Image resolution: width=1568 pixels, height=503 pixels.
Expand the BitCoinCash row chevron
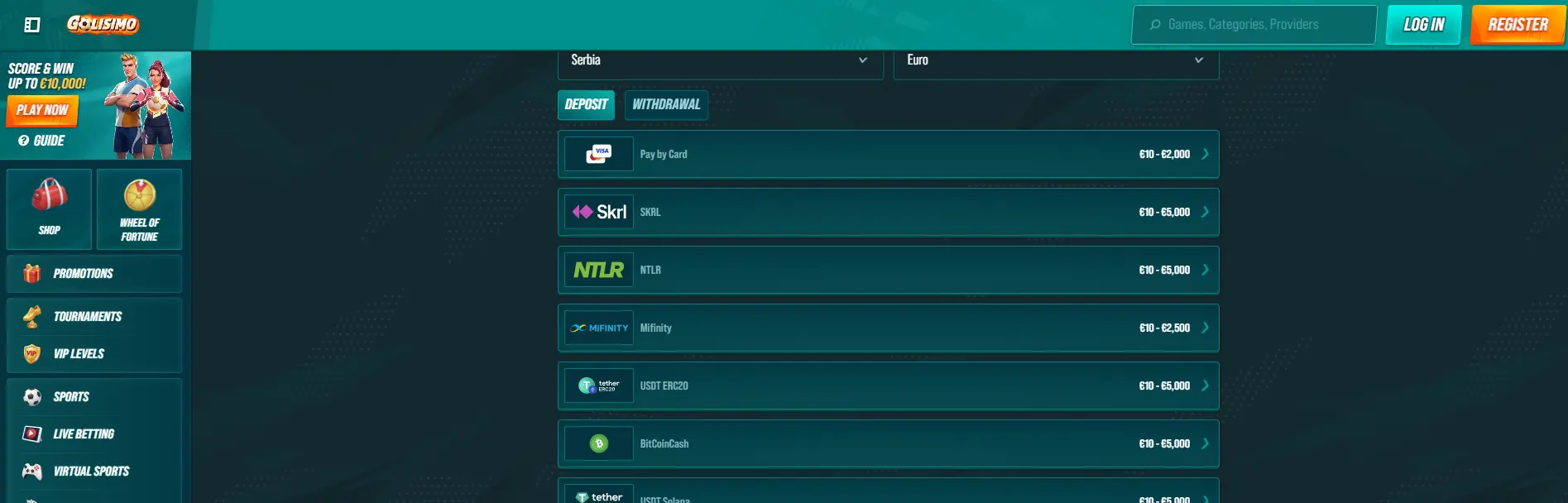(1206, 443)
